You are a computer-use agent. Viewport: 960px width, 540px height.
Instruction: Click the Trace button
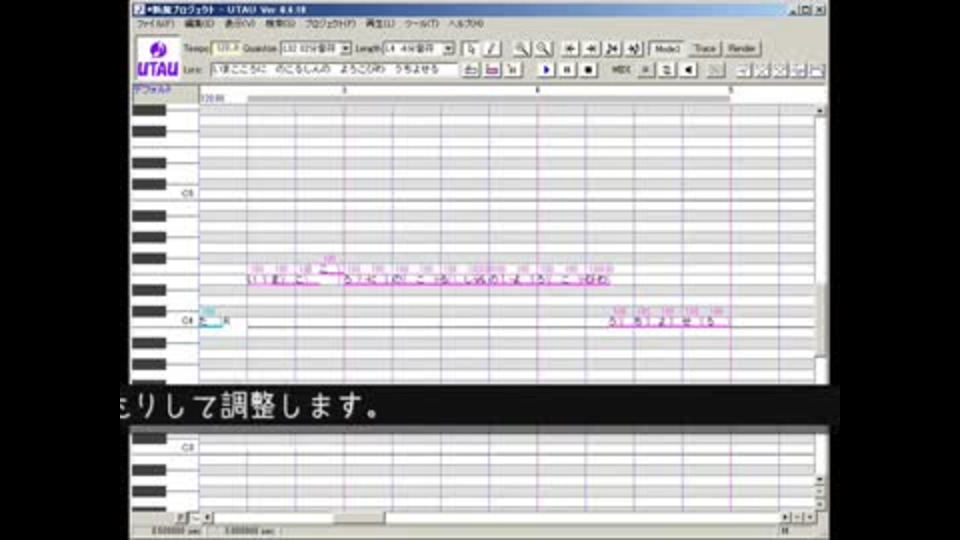(x=705, y=48)
